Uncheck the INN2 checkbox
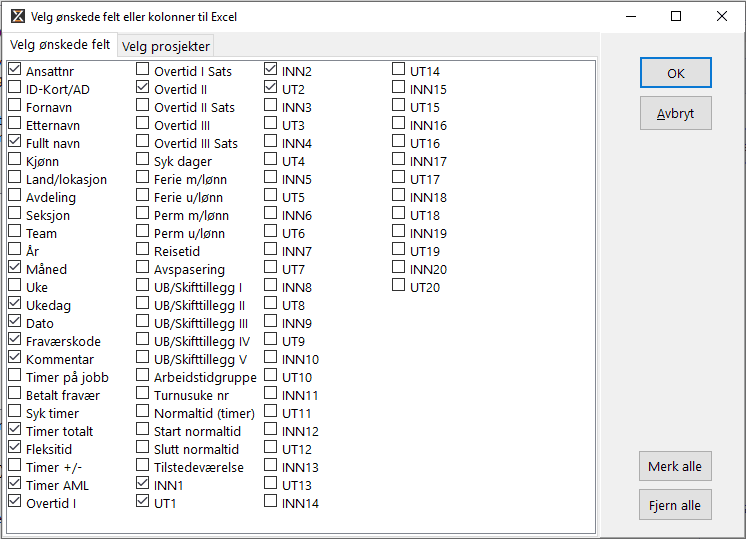 click(x=271, y=71)
